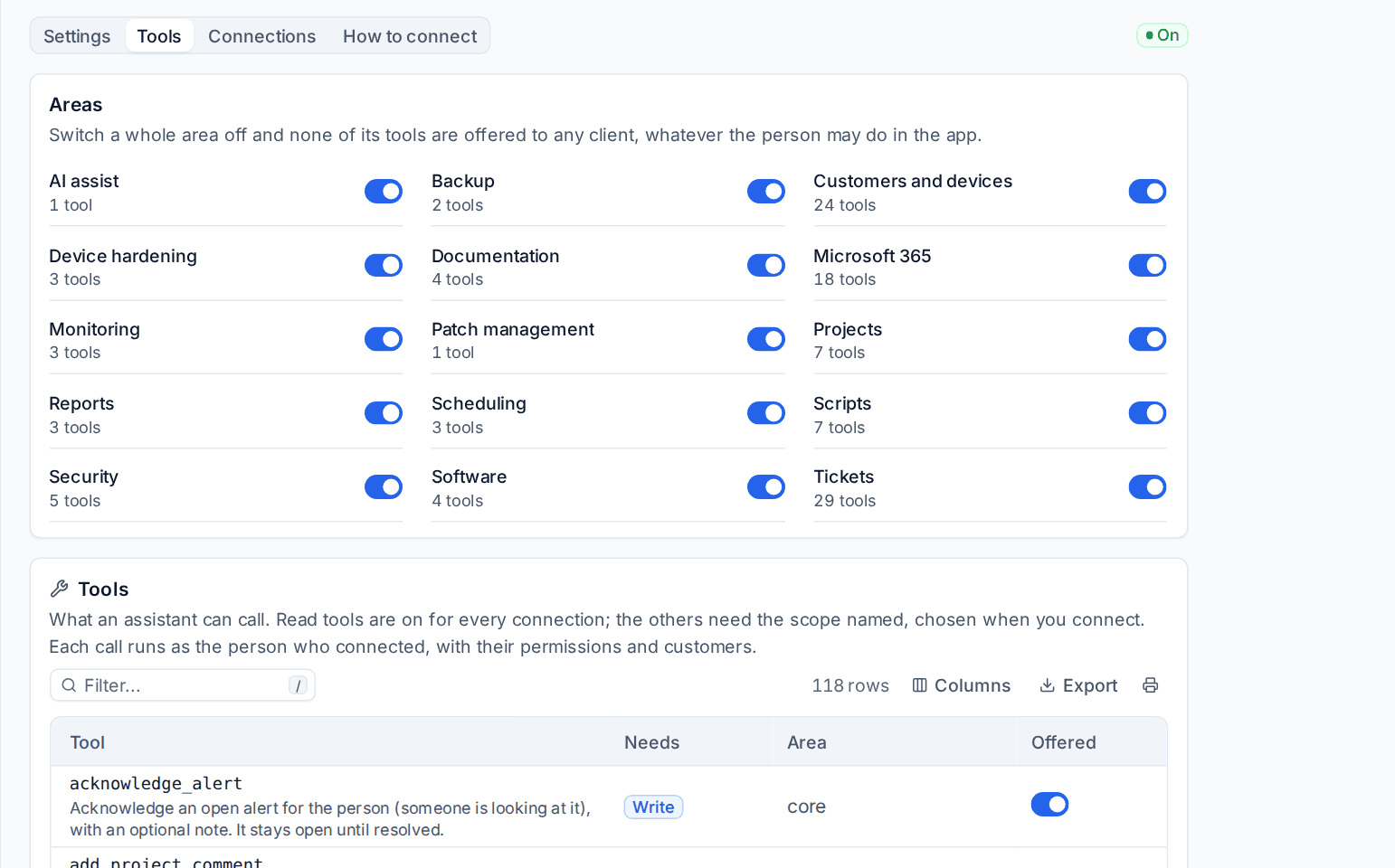Click the search icon in Filter box
Image resolution: width=1395 pixels, height=868 pixels.
pos(69,685)
